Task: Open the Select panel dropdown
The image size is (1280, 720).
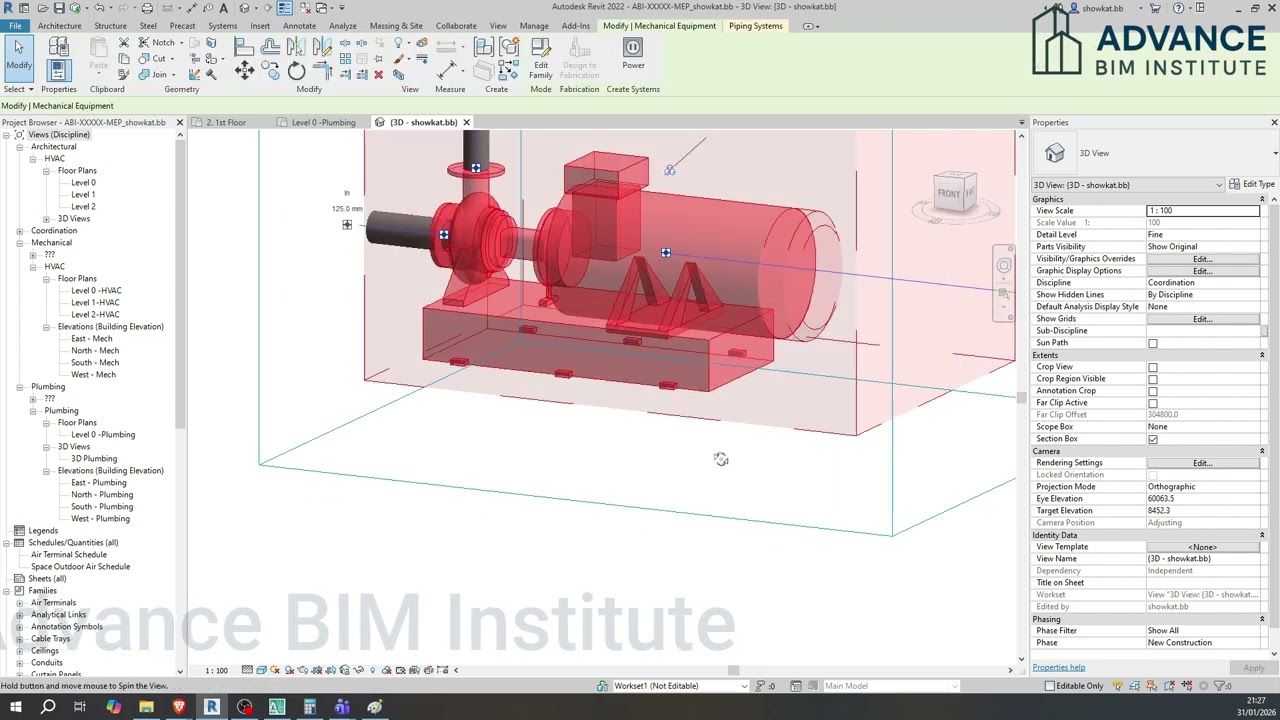Action: pos(19,89)
